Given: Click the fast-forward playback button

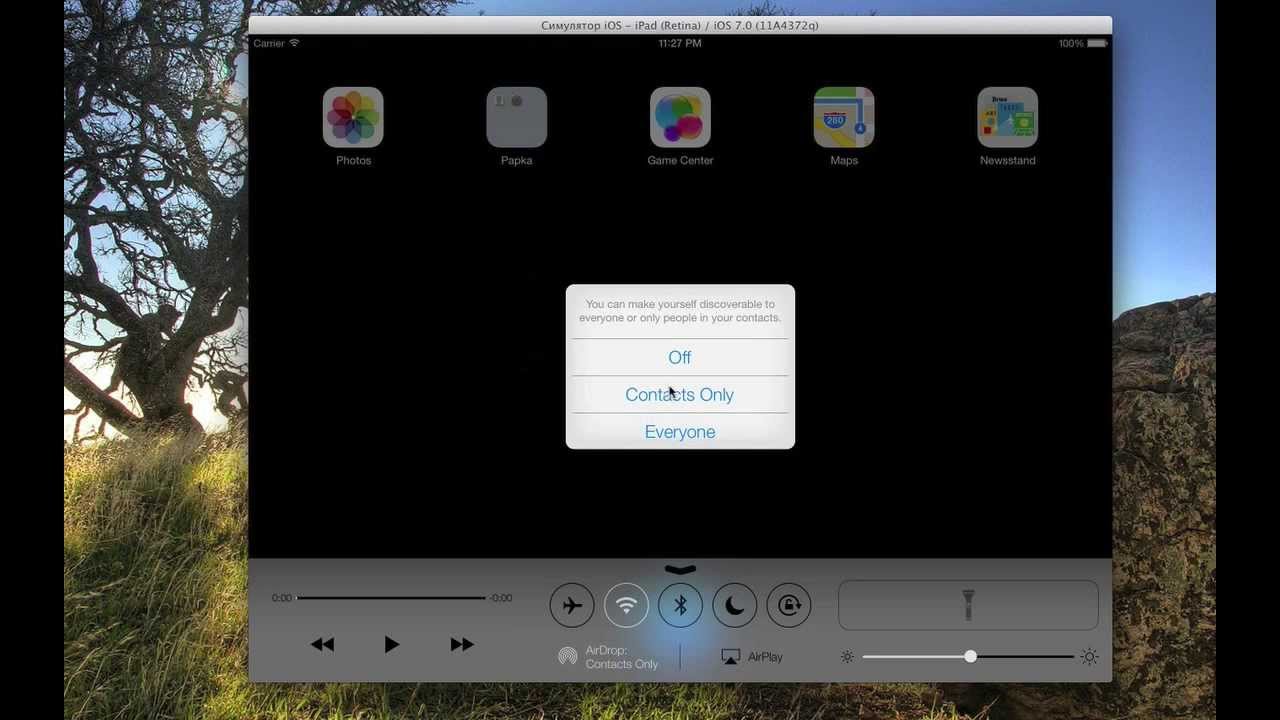Looking at the screenshot, I should 461,645.
